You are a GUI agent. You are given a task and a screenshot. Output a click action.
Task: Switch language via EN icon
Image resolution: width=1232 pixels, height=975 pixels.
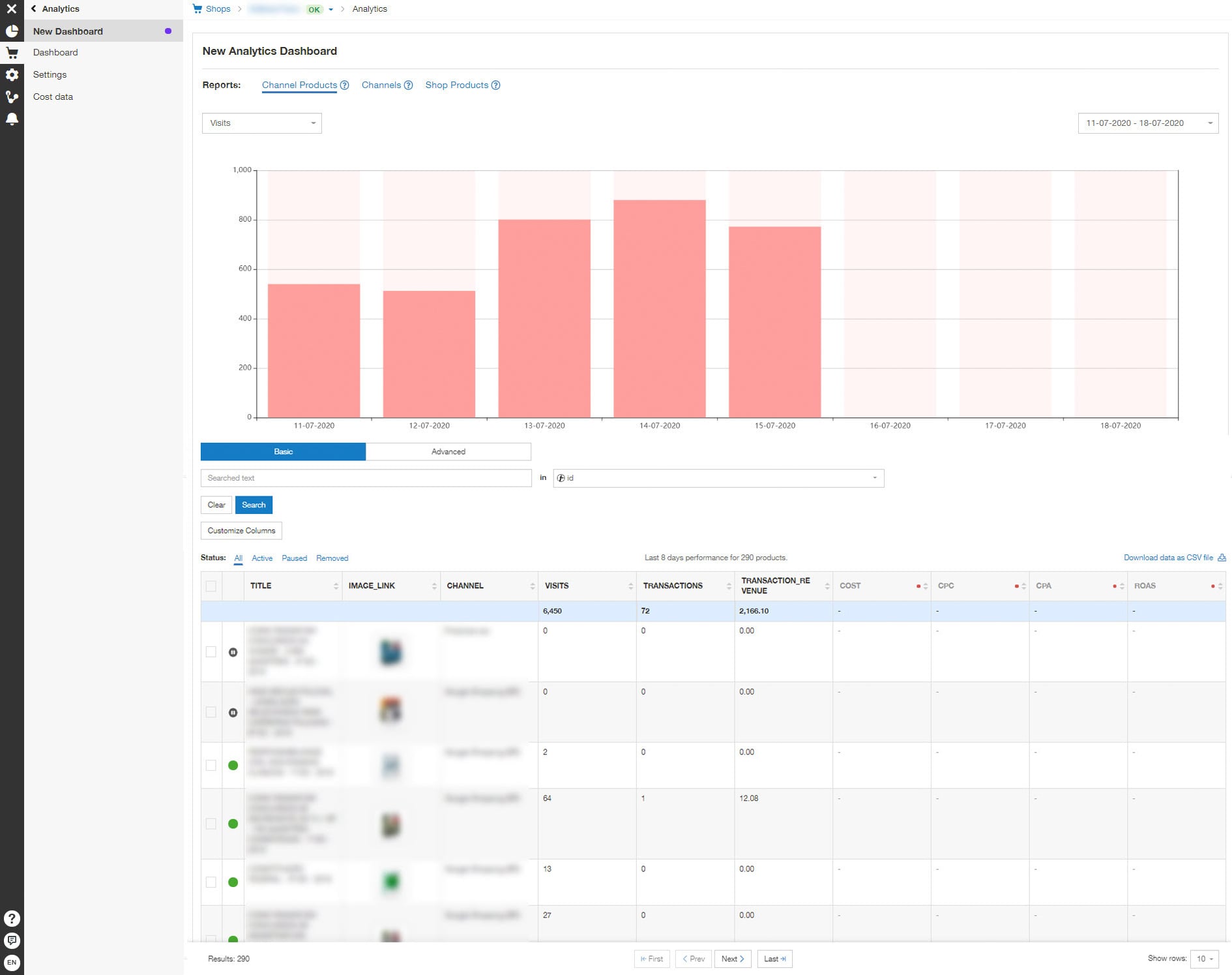coord(12,963)
